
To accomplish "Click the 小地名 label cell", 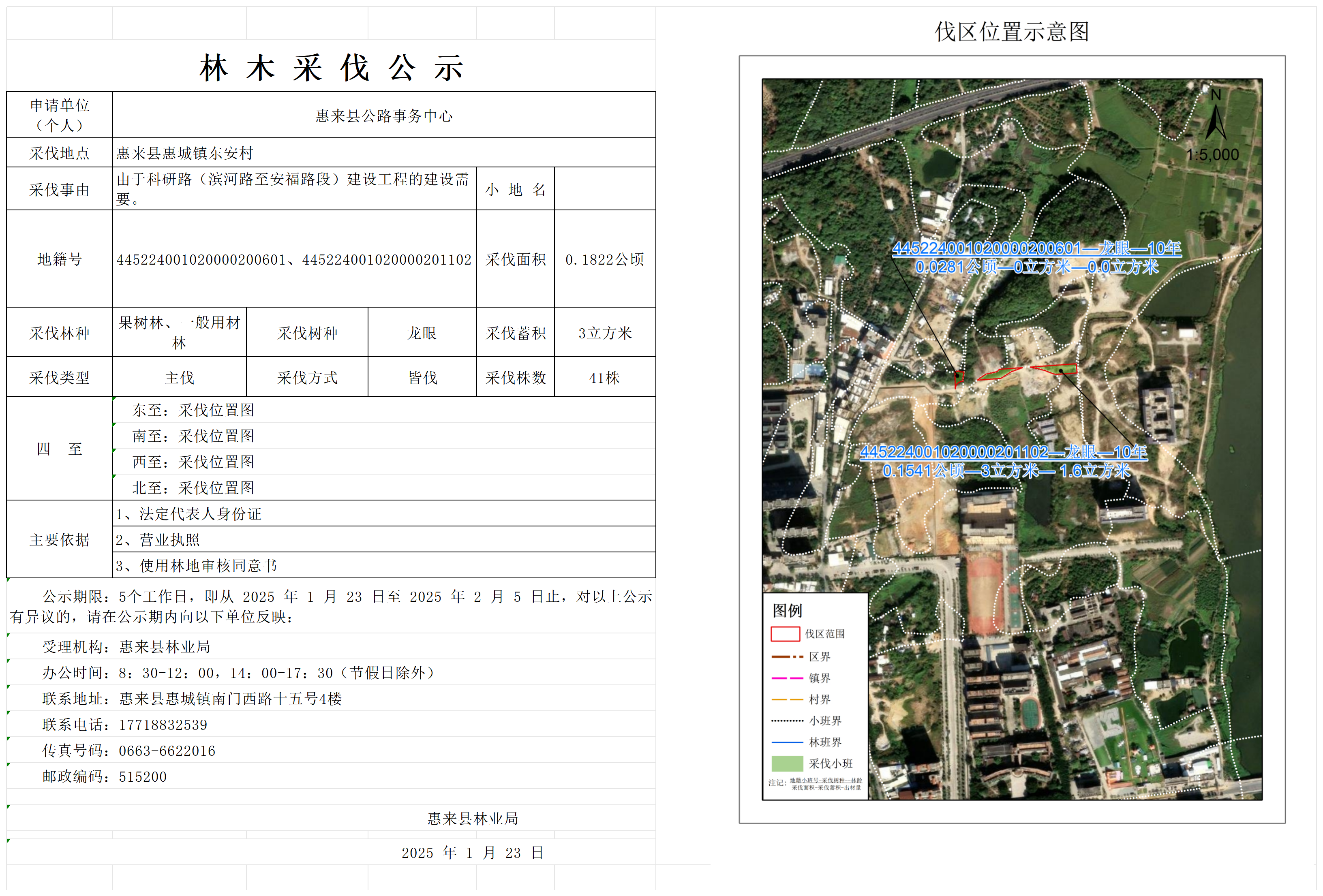I will [516, 189].
